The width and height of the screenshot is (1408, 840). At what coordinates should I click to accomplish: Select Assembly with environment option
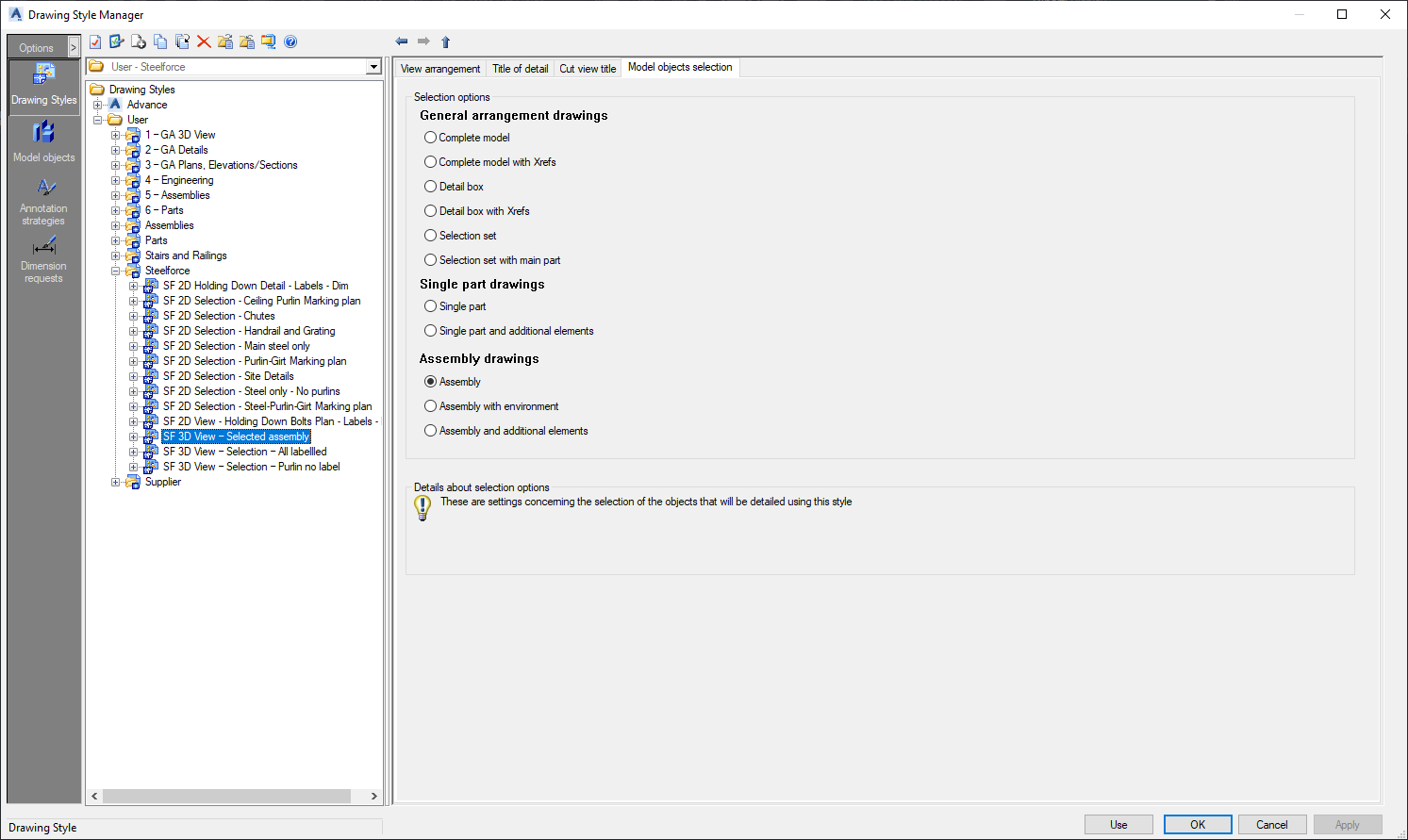point(491,406)
